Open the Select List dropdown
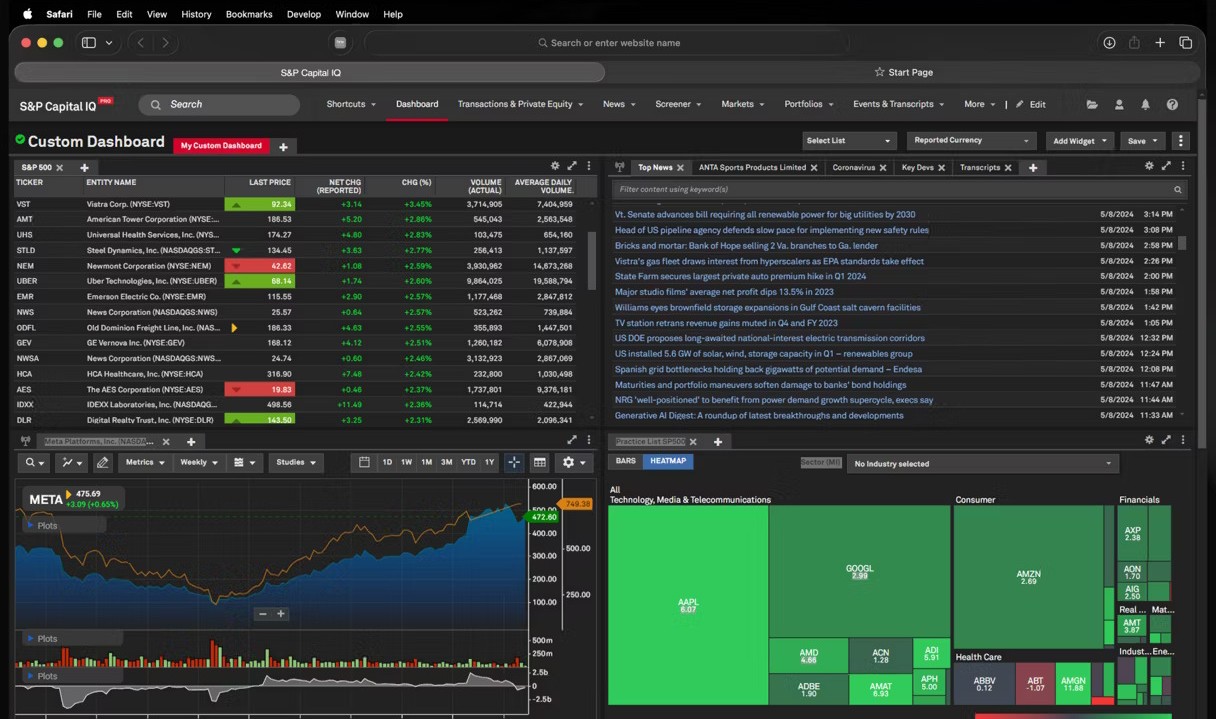 848,141
